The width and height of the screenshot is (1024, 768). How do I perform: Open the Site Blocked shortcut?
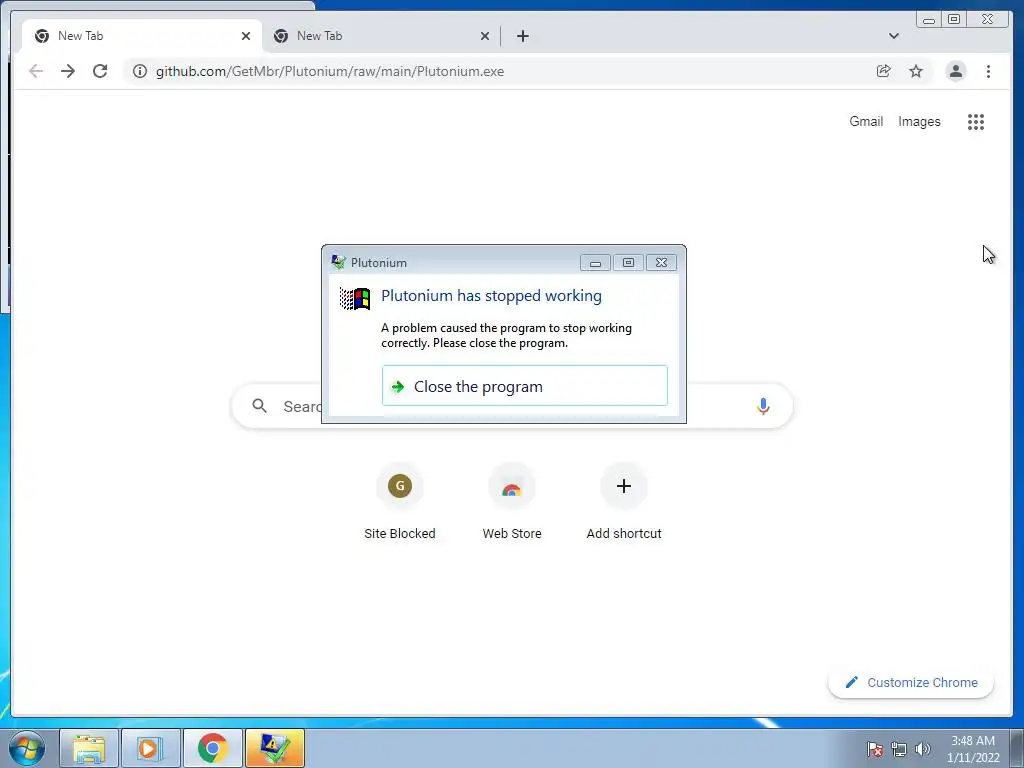[x=400, y=502]
